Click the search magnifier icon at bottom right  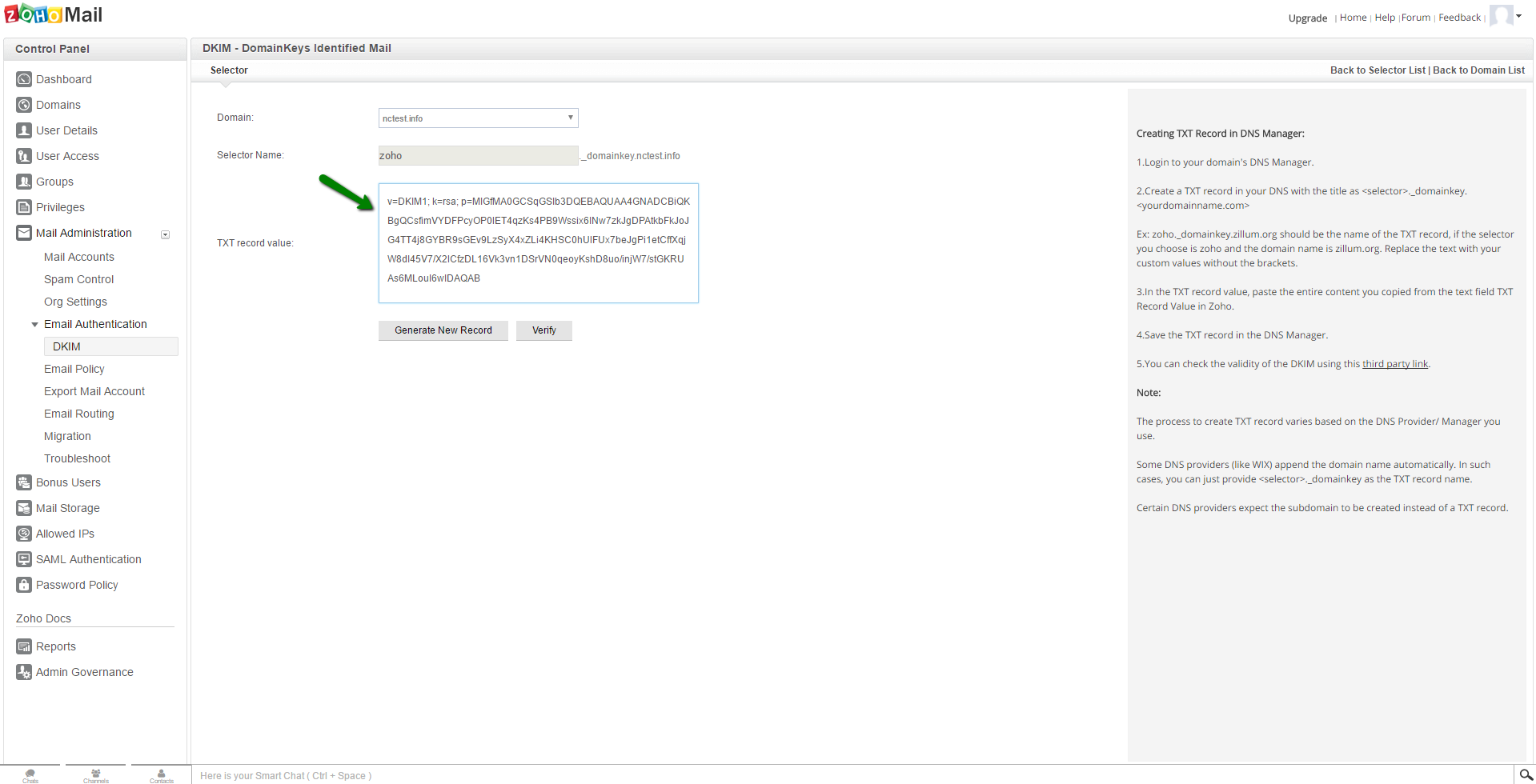point(1526,774)
